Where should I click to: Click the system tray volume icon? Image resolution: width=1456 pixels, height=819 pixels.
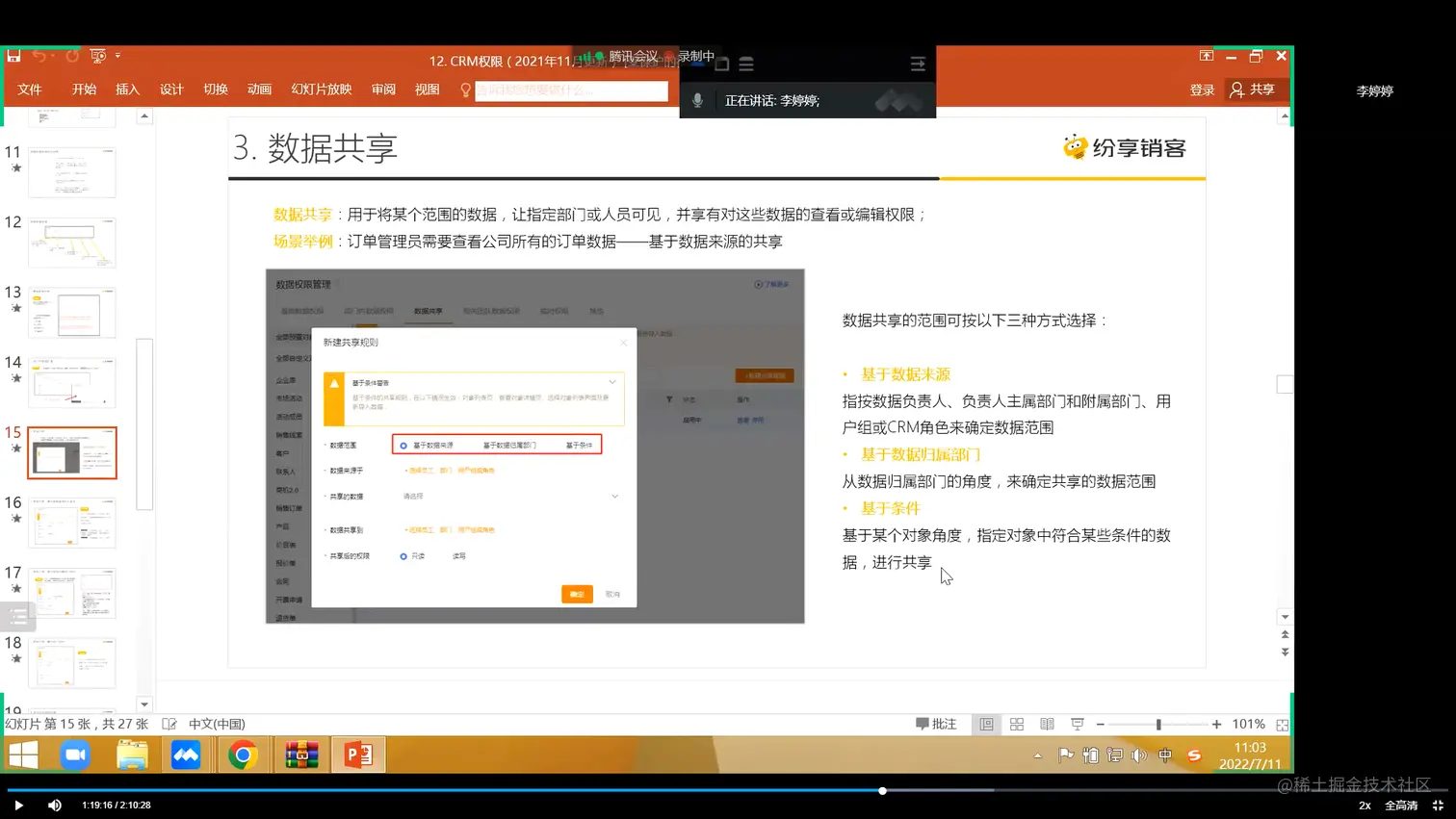pos(1139,755)
